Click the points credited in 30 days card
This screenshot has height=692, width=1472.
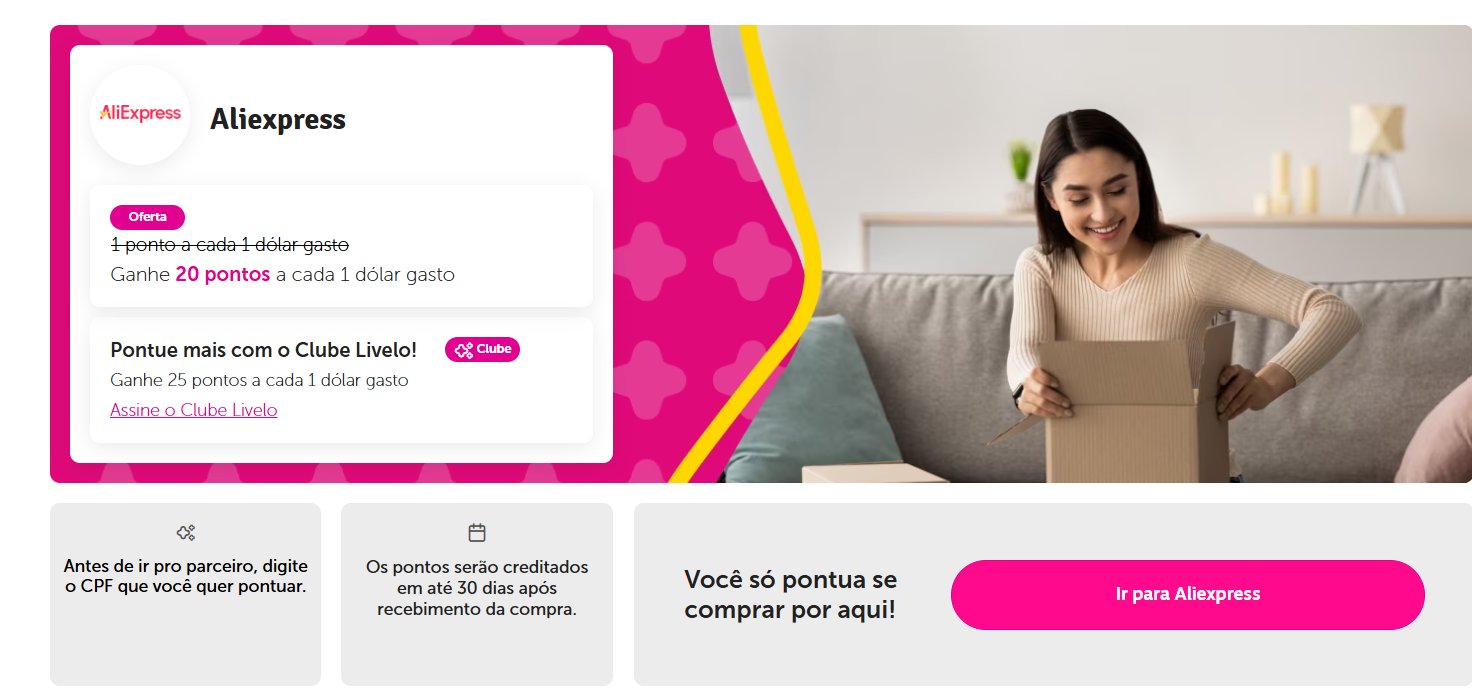click(477, 594)
